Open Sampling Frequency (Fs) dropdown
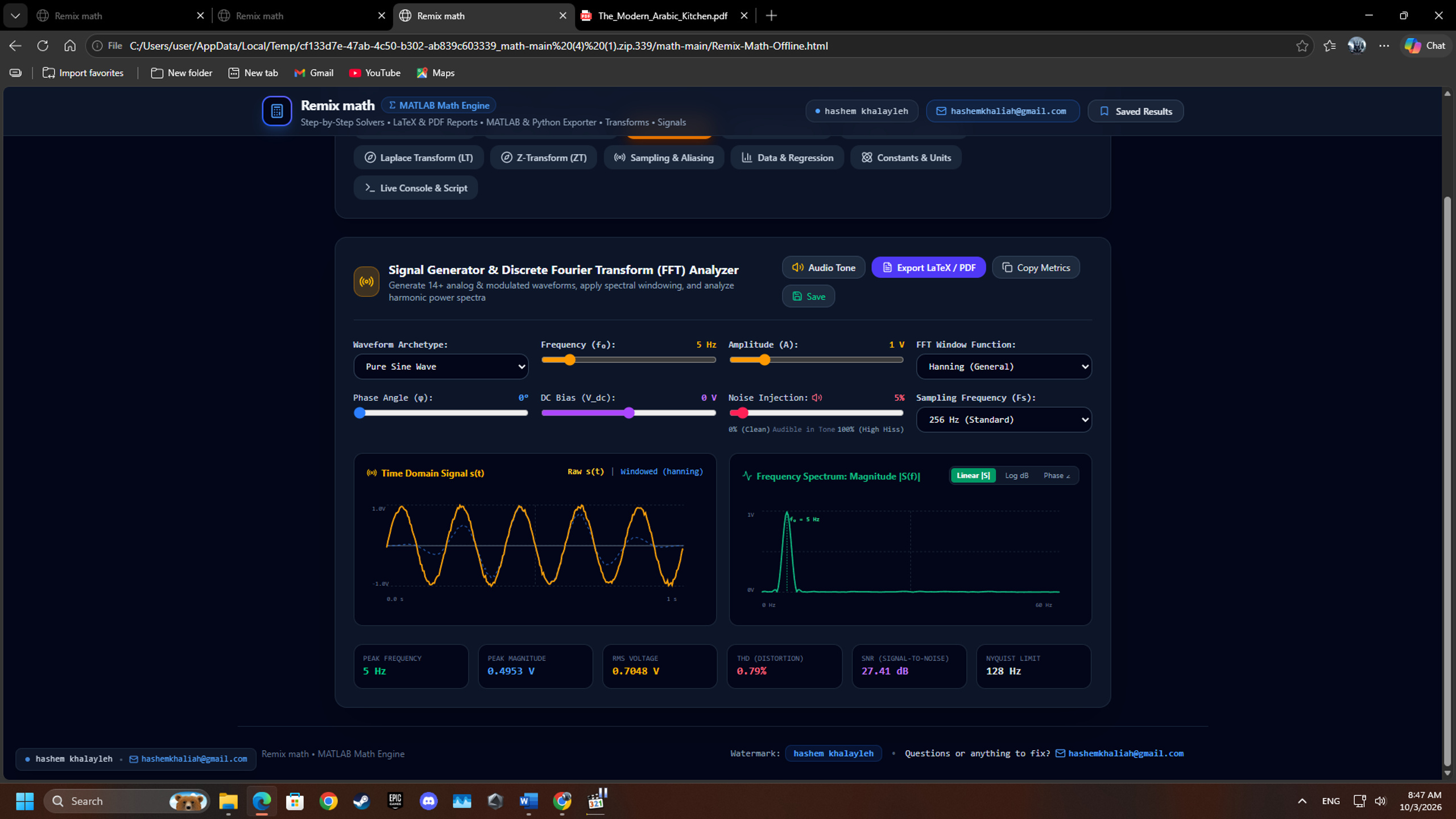 [x=1004, y=420]
